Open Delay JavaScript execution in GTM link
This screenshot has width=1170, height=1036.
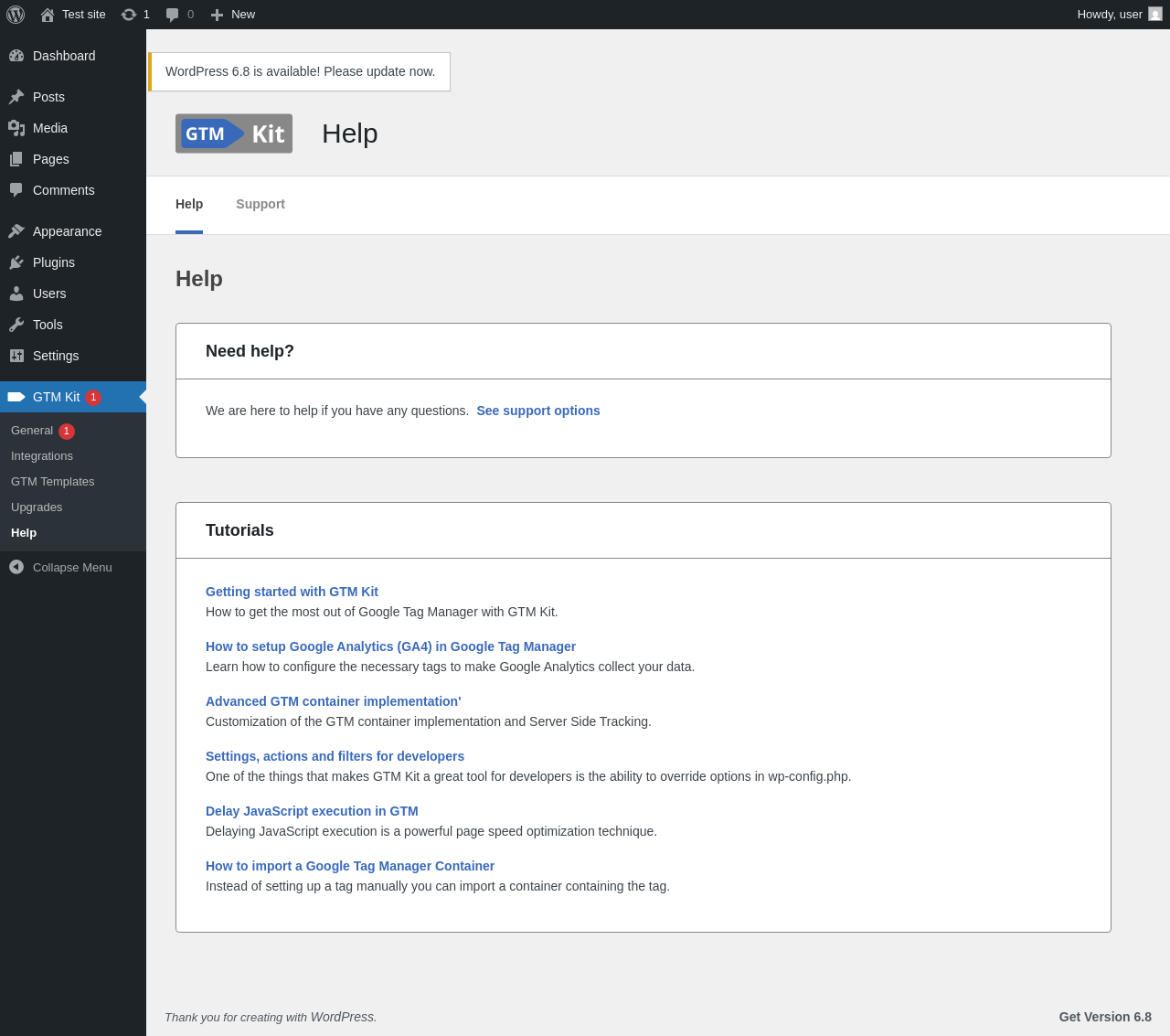[312, 811]
